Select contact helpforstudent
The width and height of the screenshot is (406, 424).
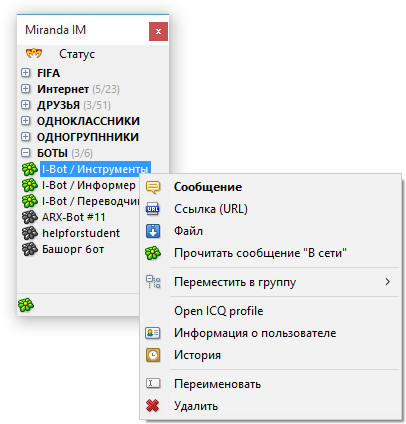coord(81,233)
